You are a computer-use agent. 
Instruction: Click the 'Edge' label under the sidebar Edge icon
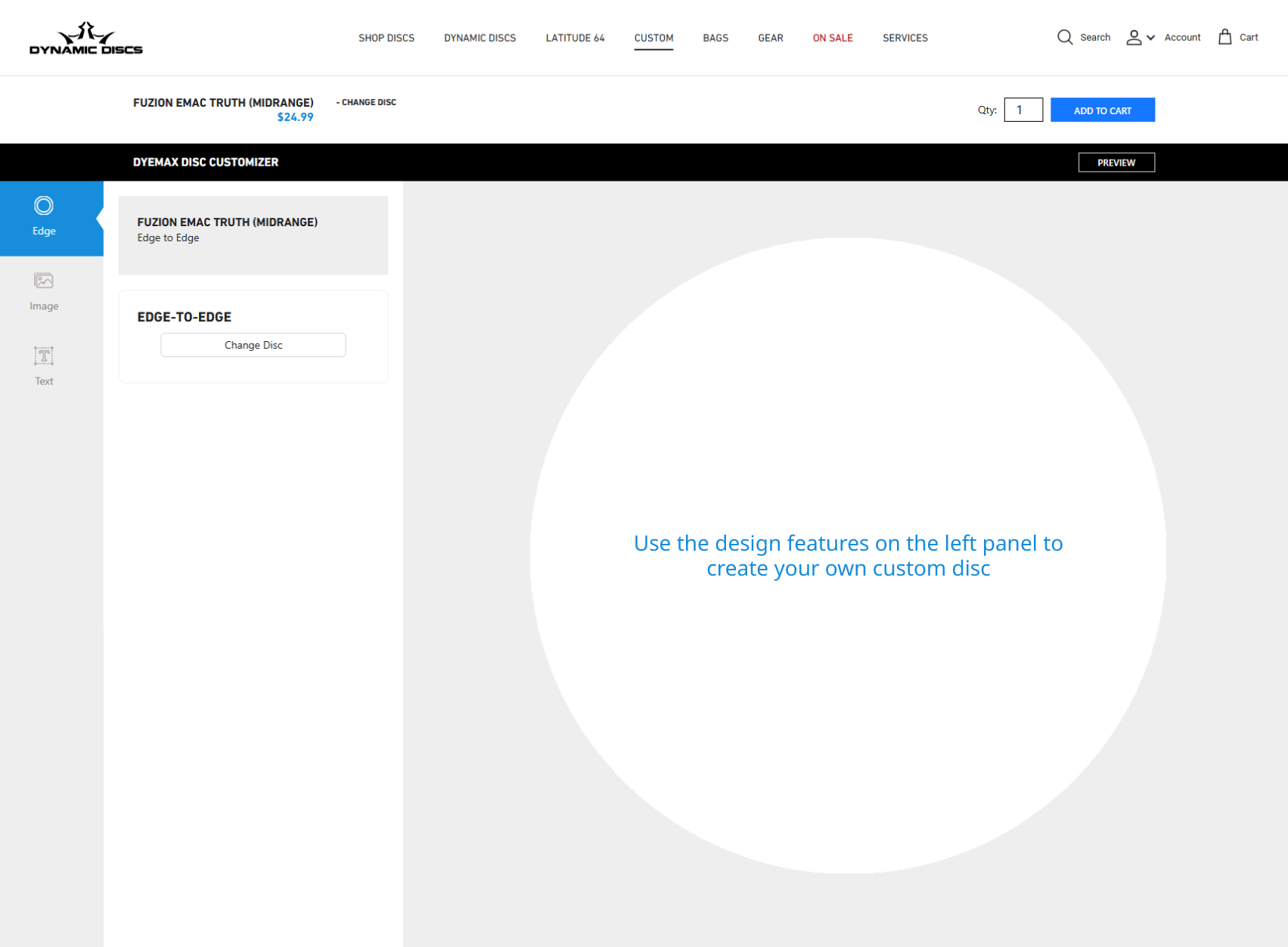(x=44, y=231)
